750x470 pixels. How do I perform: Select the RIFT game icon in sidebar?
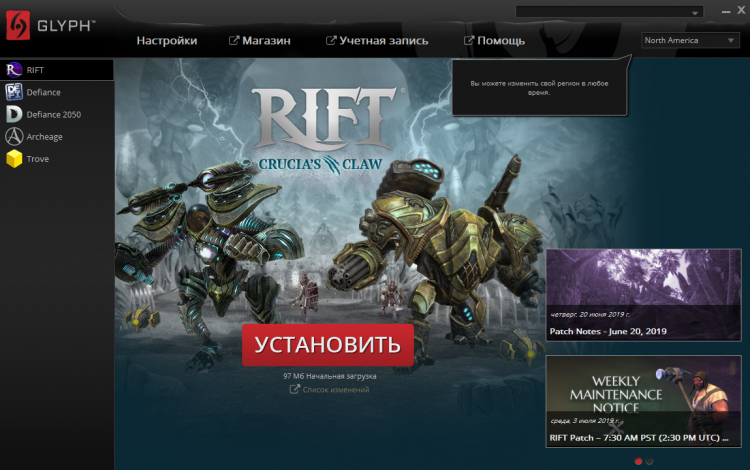click(x=13, y=70)
